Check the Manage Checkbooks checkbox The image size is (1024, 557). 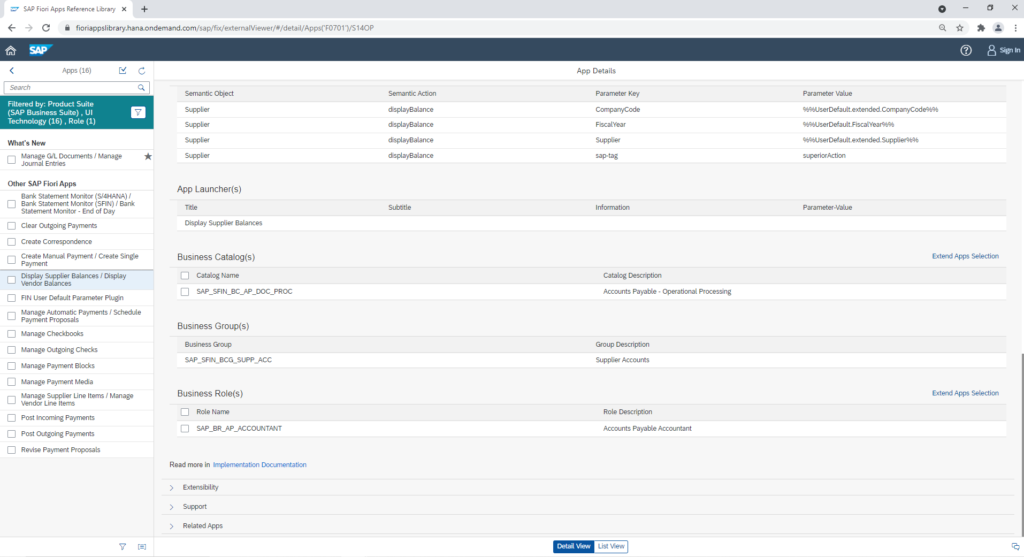[12, 334]
